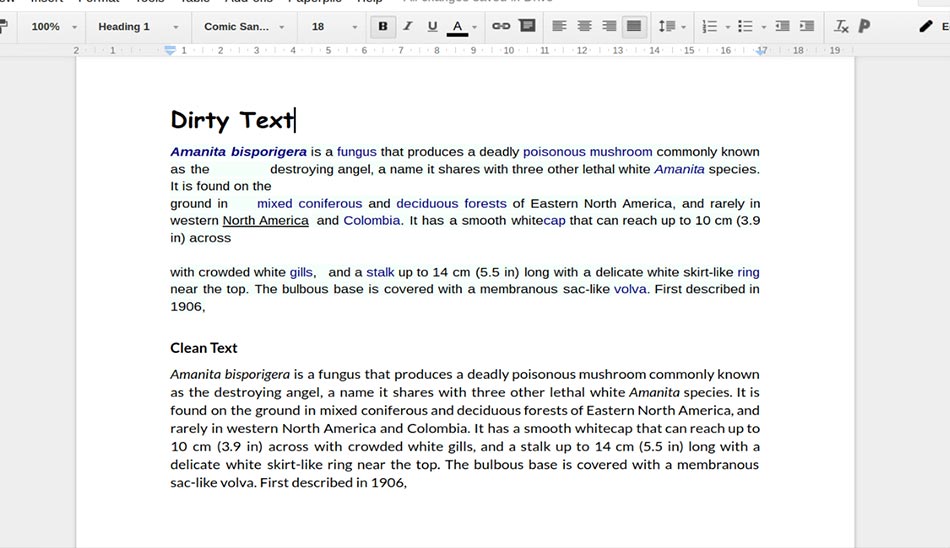Click the blue deciduous forests link
The image size is (950, 548).
[451, 204]
